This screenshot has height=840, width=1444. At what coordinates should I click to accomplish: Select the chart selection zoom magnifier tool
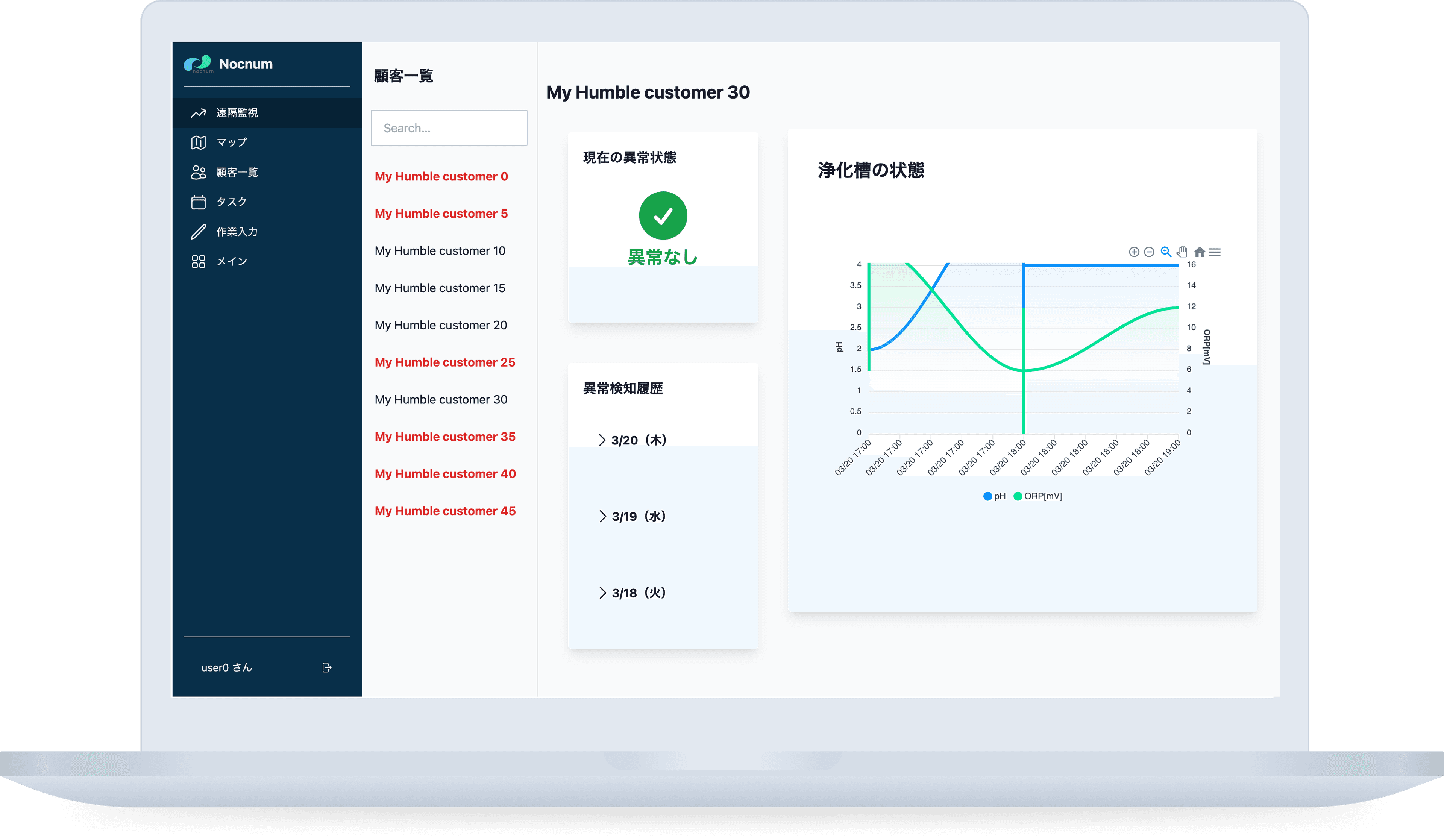click(x=1165, y=252)
